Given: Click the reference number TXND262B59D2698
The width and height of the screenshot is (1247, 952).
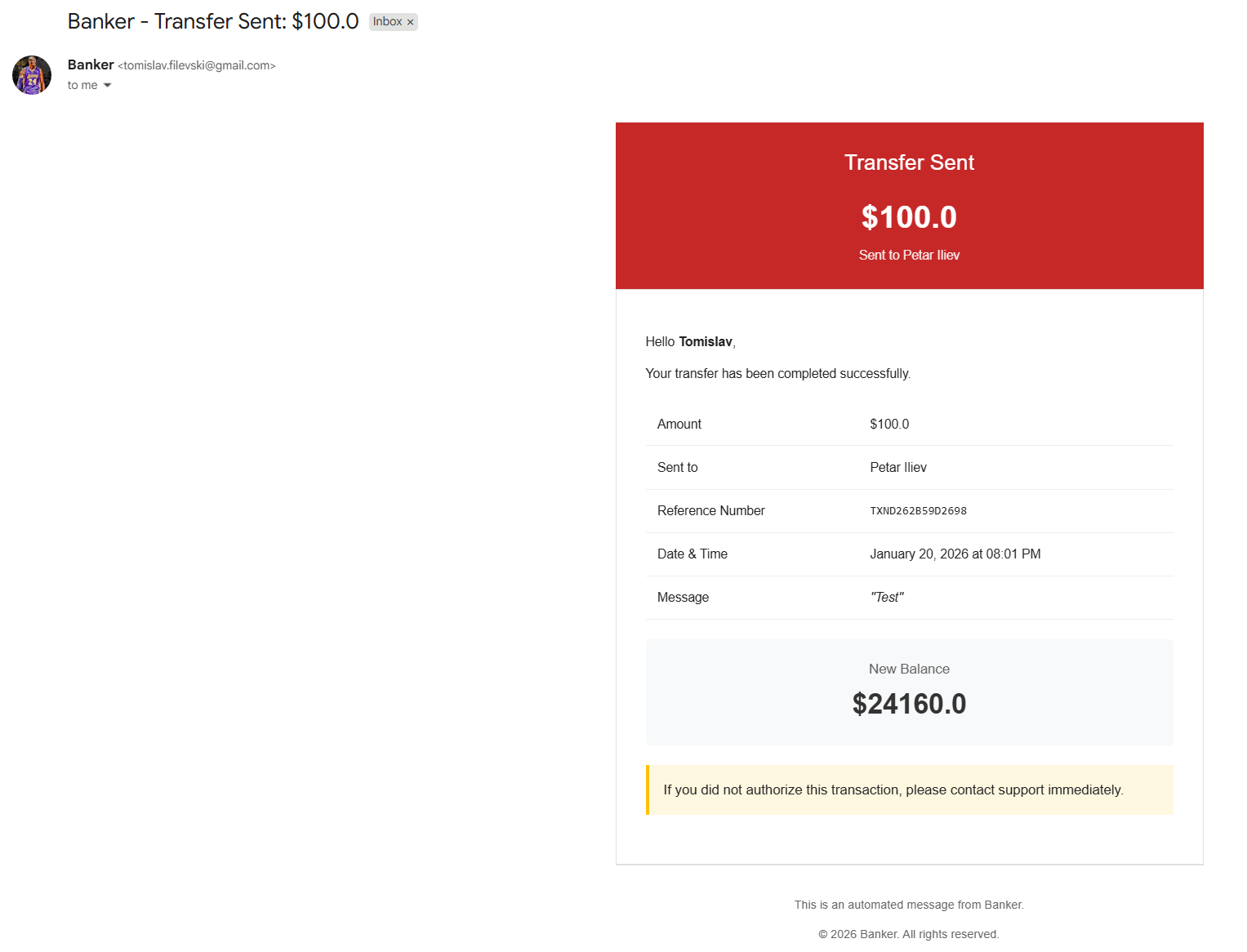Looking at the screenshot, I should [x=918, y=511].
